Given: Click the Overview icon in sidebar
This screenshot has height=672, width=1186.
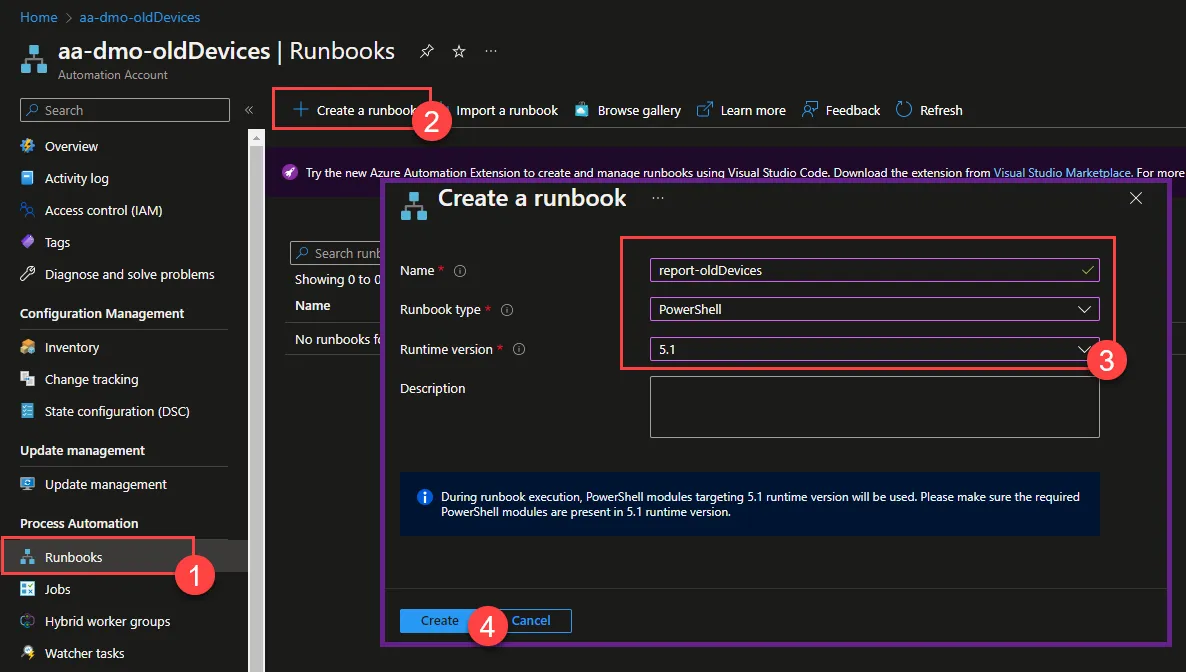Looking at the screenshot, I should pyautogui.click(x=28, y=145).
